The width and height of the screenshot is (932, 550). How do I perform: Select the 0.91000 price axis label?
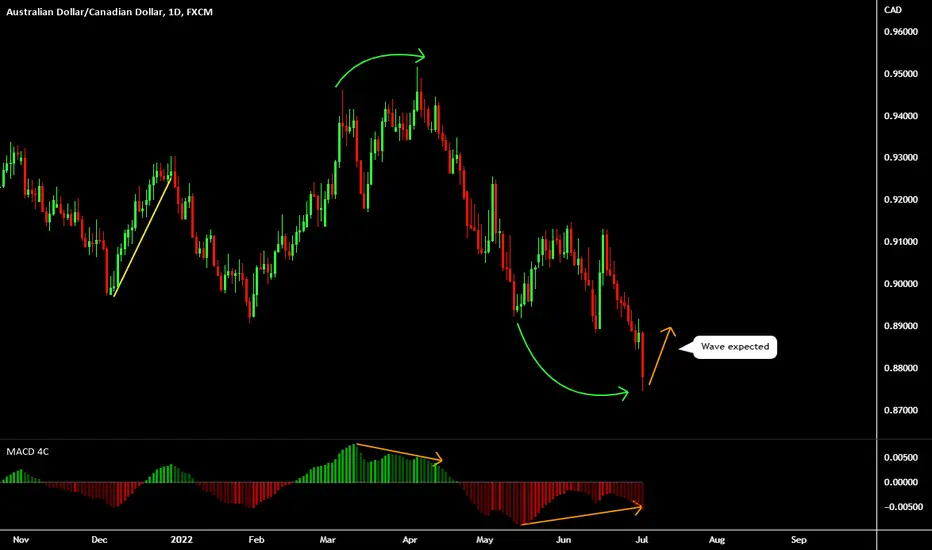(900, 242)
